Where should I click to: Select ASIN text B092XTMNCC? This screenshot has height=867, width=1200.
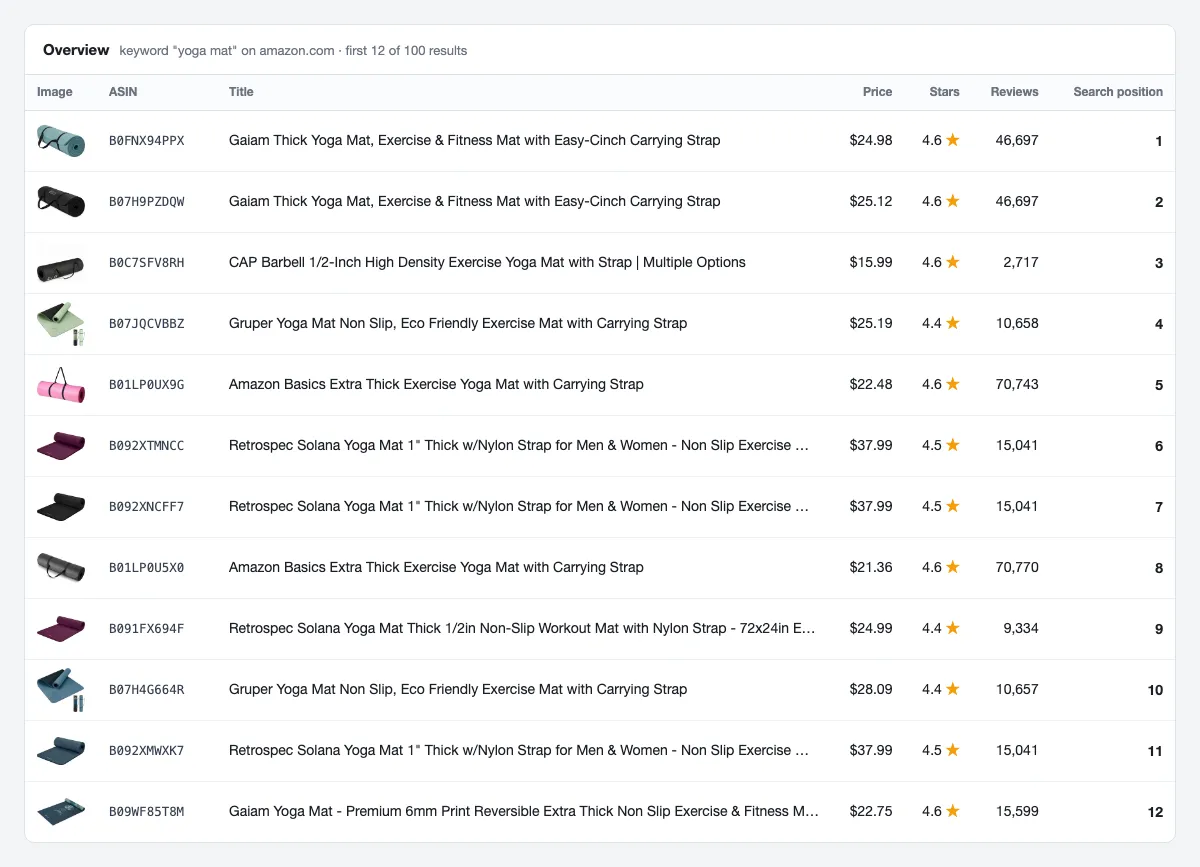tap(147, 446)
